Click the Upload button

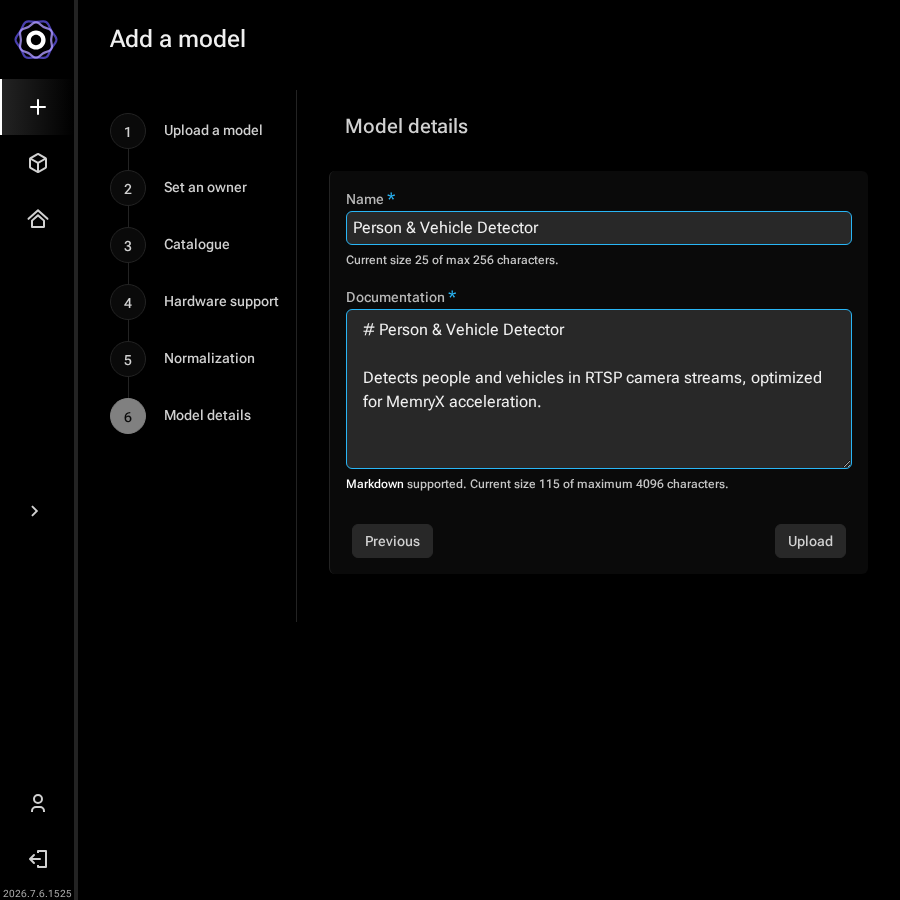coord(810,541)
